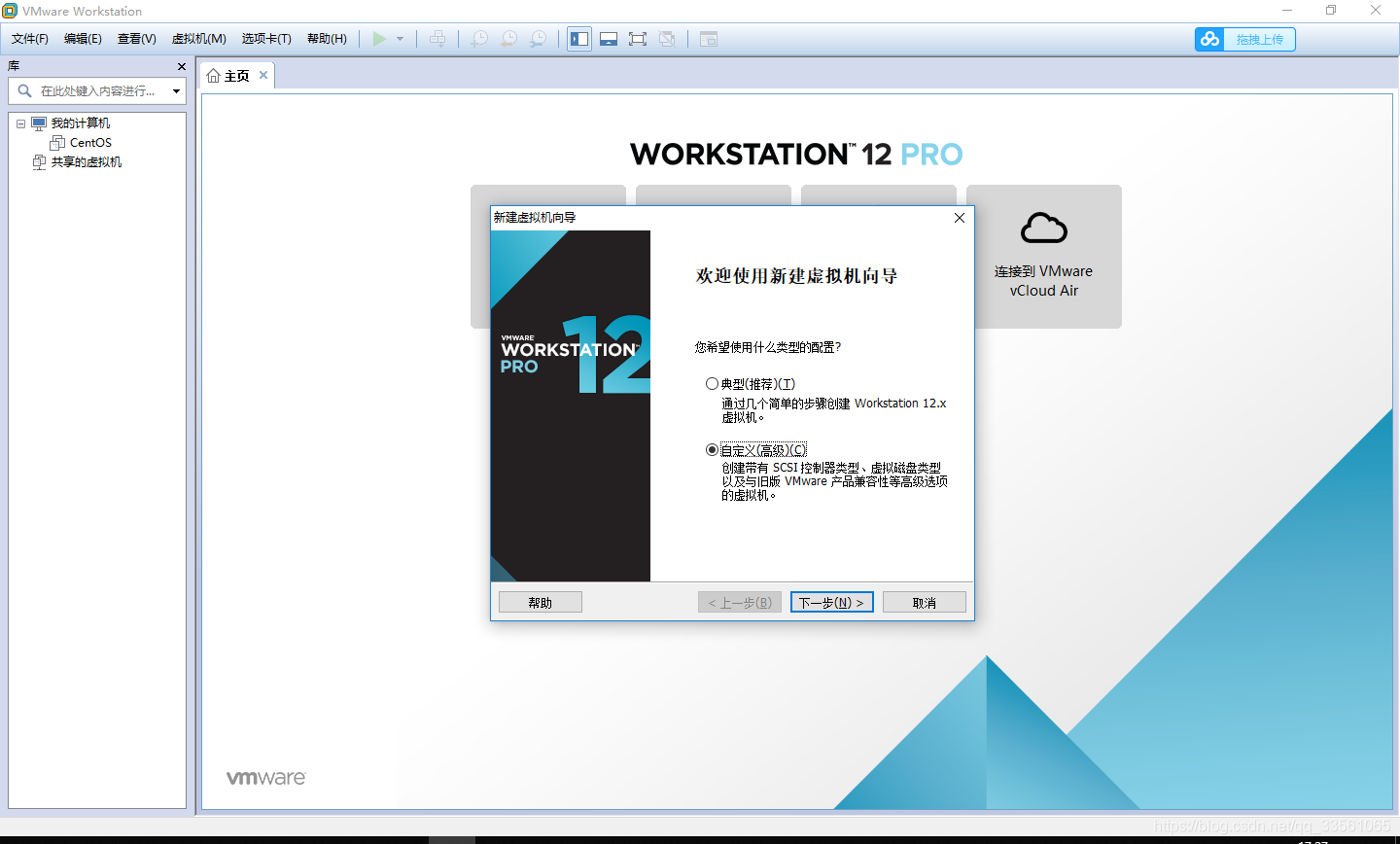Click the VMware Workstation title bar icon

(10, 11)
